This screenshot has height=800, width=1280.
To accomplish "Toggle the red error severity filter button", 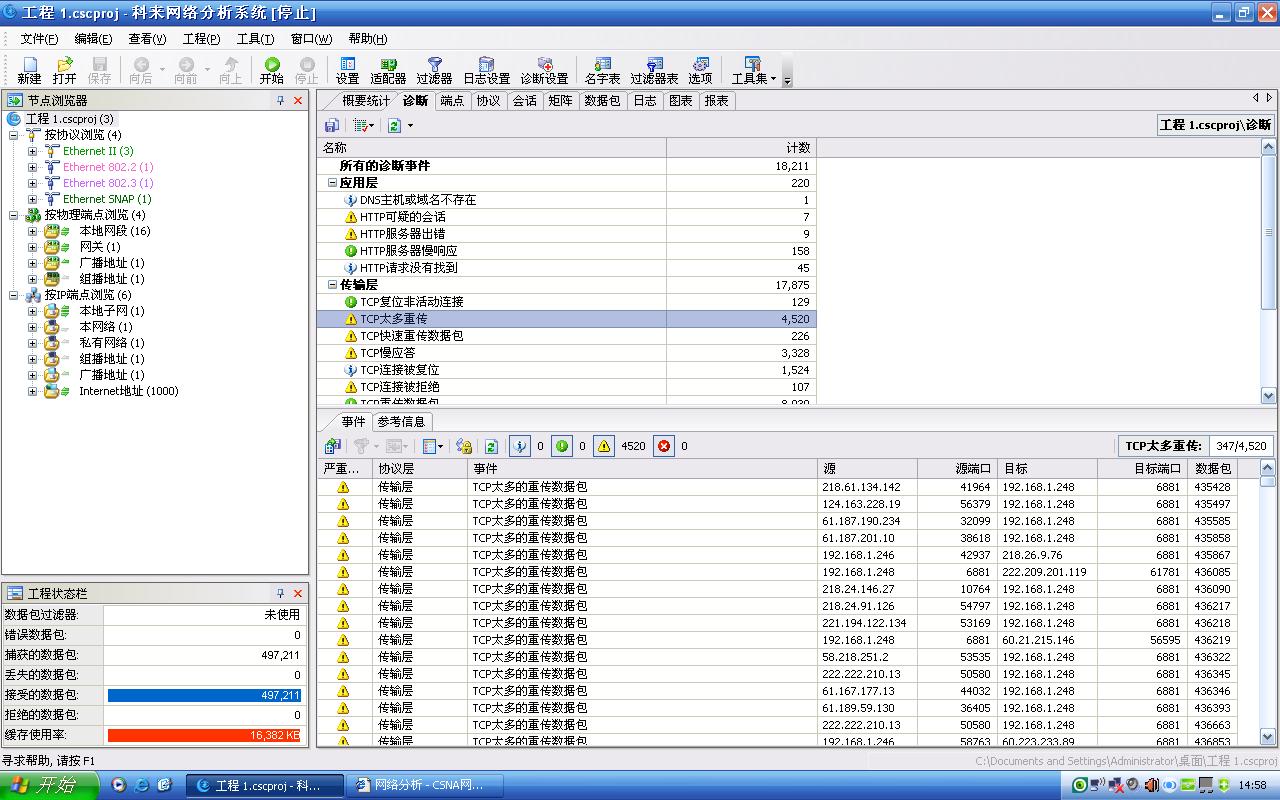I will click(664, 446).
